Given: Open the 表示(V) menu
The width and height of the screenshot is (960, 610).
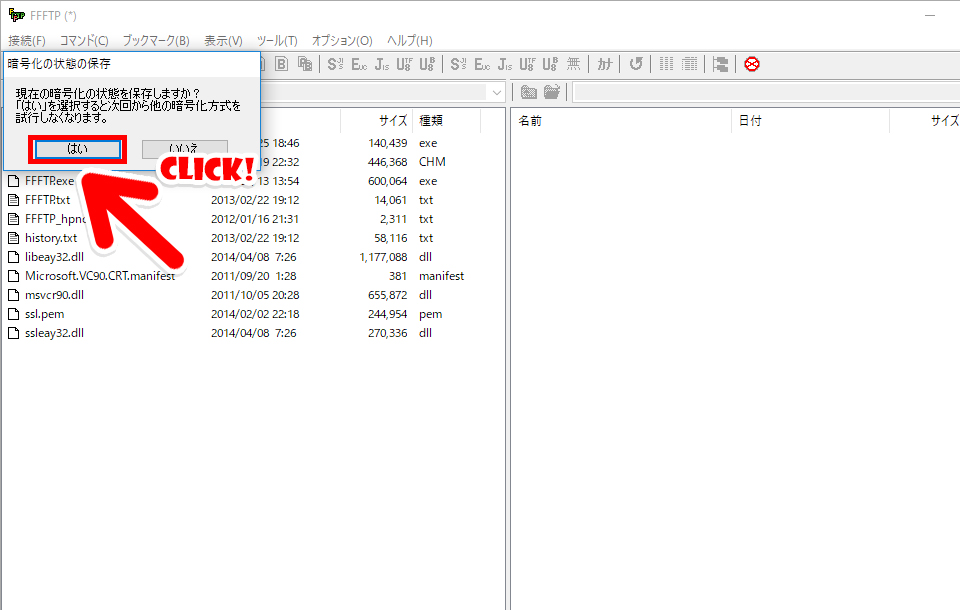Looking at the screenshot, I should [x=223, y=40].
